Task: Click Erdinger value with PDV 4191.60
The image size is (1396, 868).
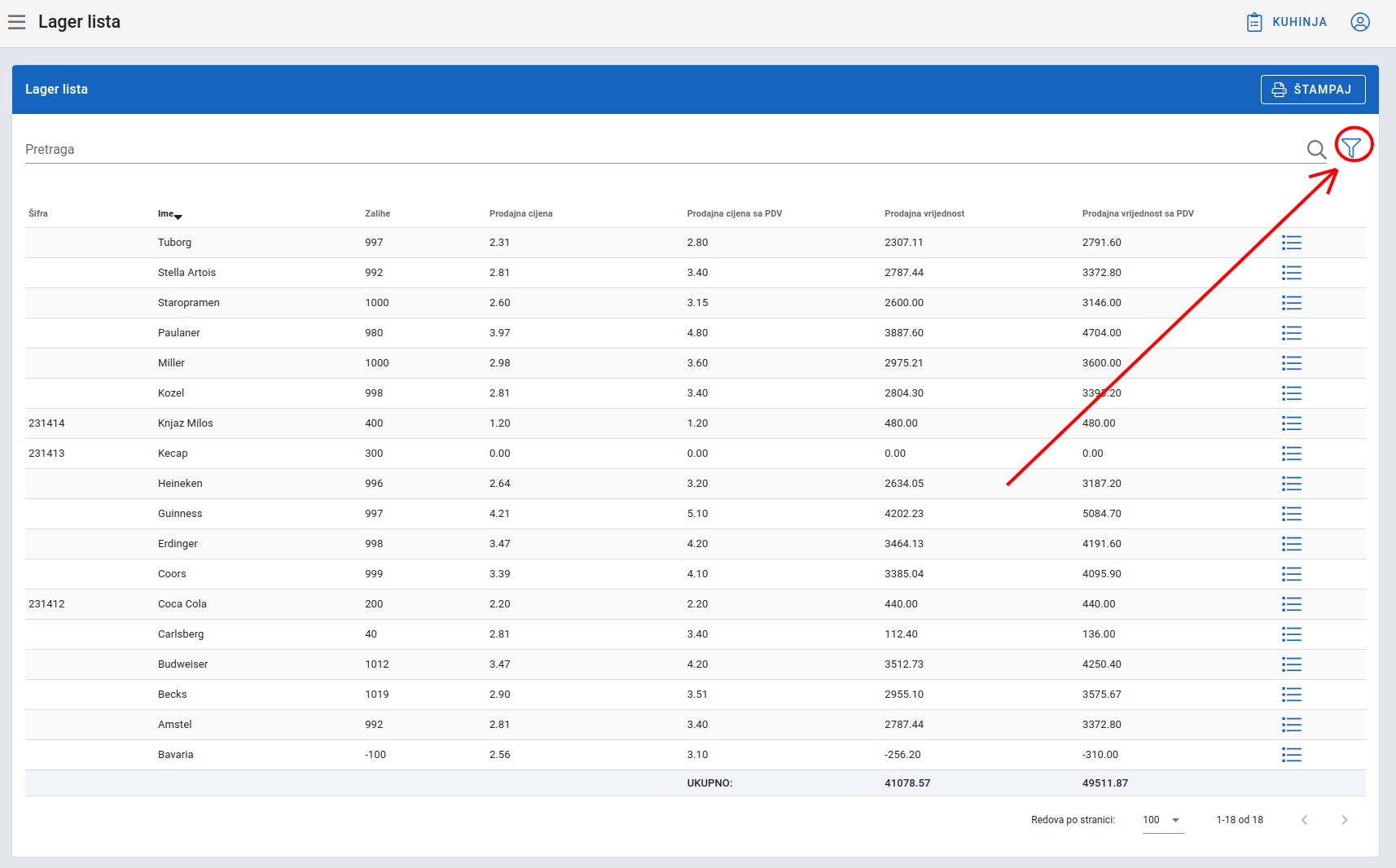Action: [1102, 544]
